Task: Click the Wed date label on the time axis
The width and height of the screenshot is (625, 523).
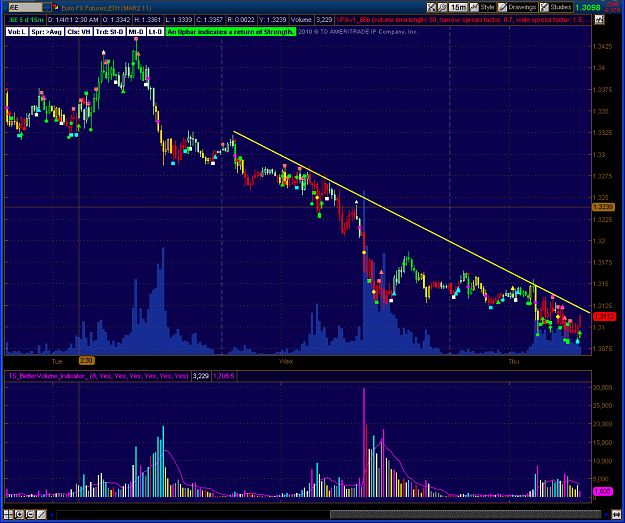Action: click(x=286, y=362)
